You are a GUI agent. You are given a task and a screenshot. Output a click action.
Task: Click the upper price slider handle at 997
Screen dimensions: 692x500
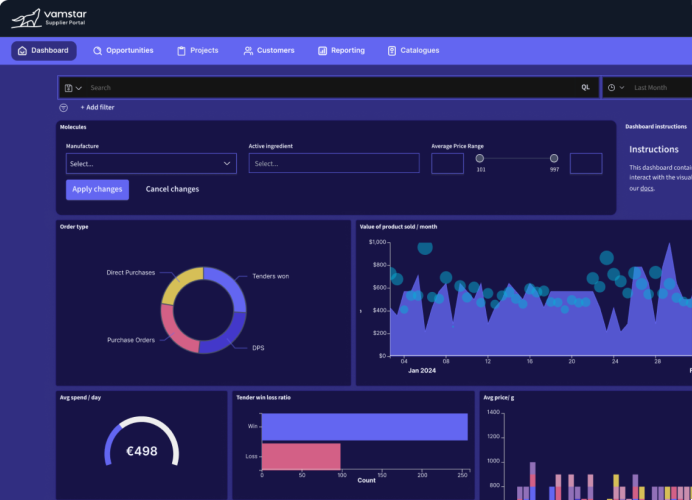point(554,158)
